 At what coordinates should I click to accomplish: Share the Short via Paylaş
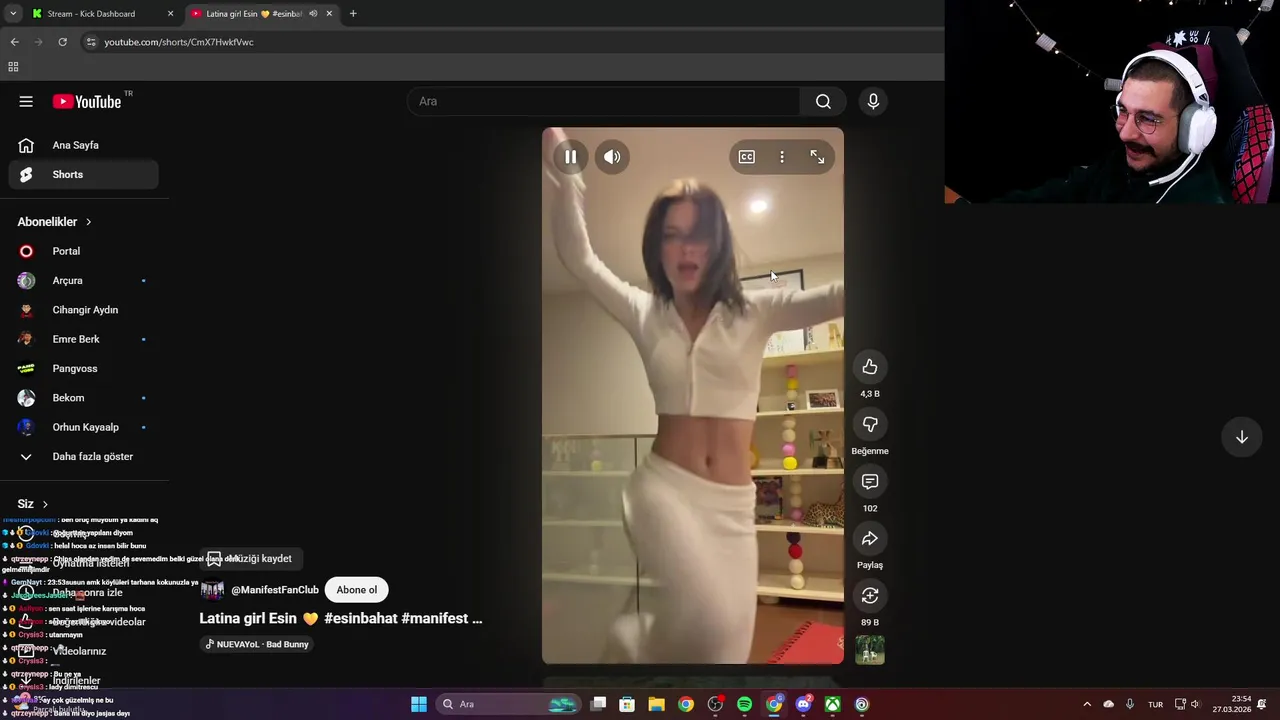870,539
